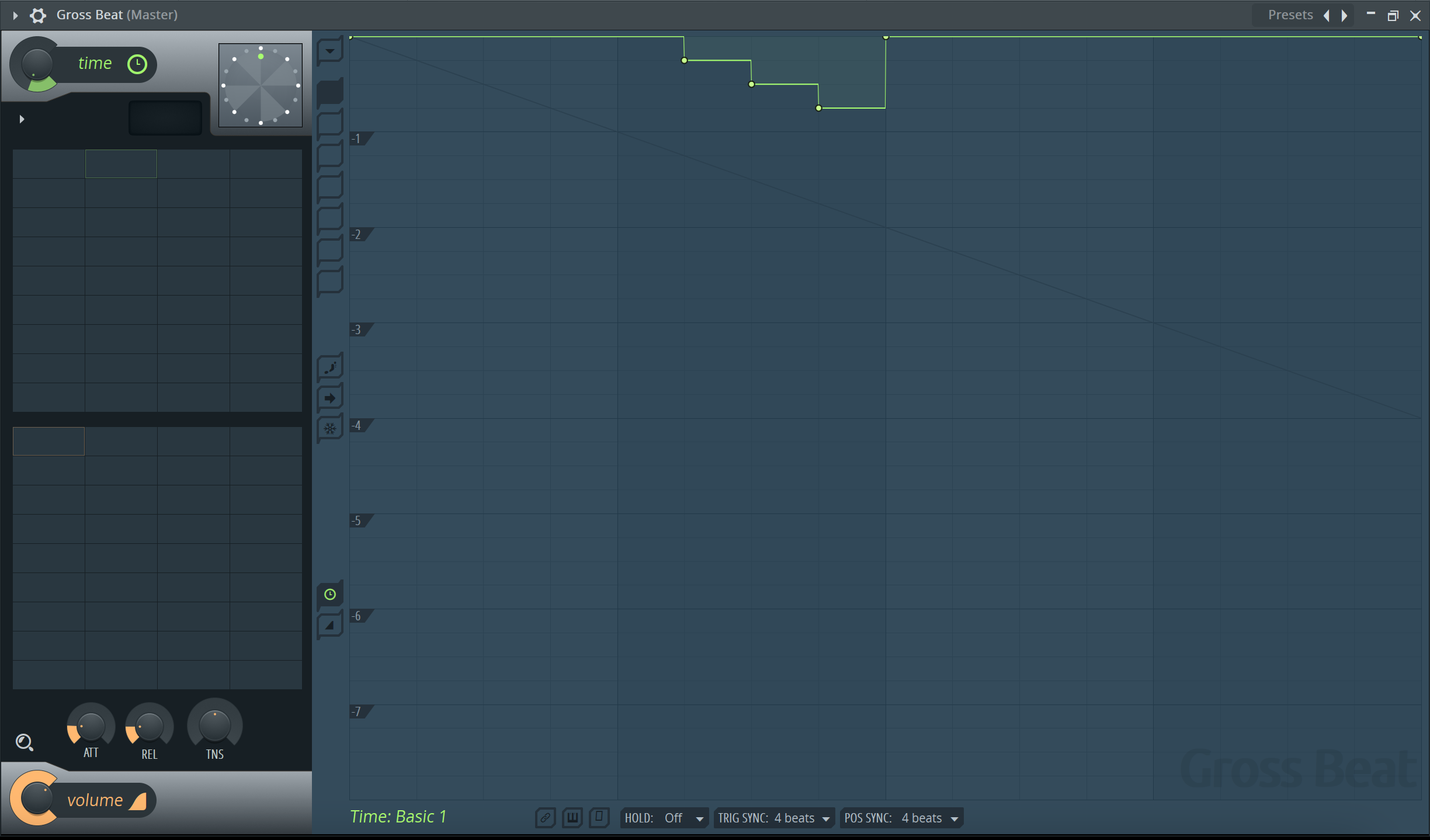Screen dimensions: 1430x840
Task: Click the scratching clock dial
Action: (x=261, y=85)
